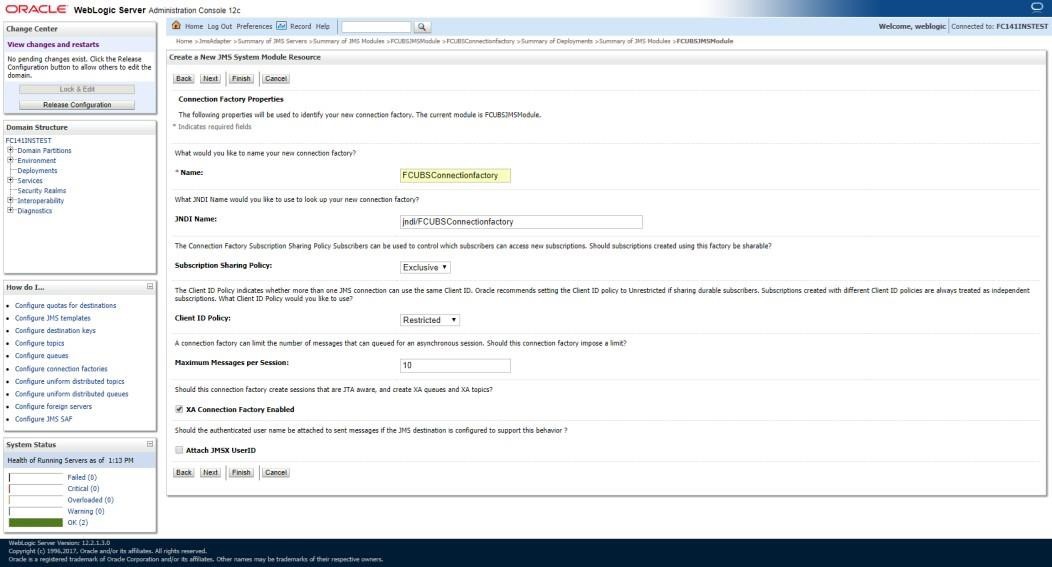Click Configure JMS SAF link
The width and height of the screenshot is (1052, 567).
[x=44, y=419]
